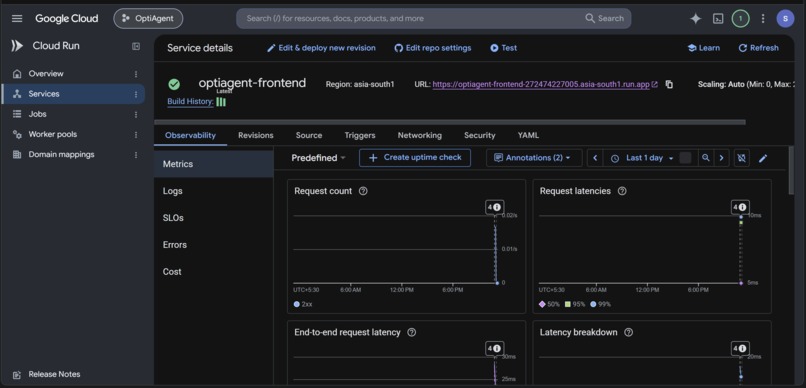Image resolution: width=806 pixels, height=388 pixels.
Task: Click the pencil edit dashboard icon
Action: [763, 158]
